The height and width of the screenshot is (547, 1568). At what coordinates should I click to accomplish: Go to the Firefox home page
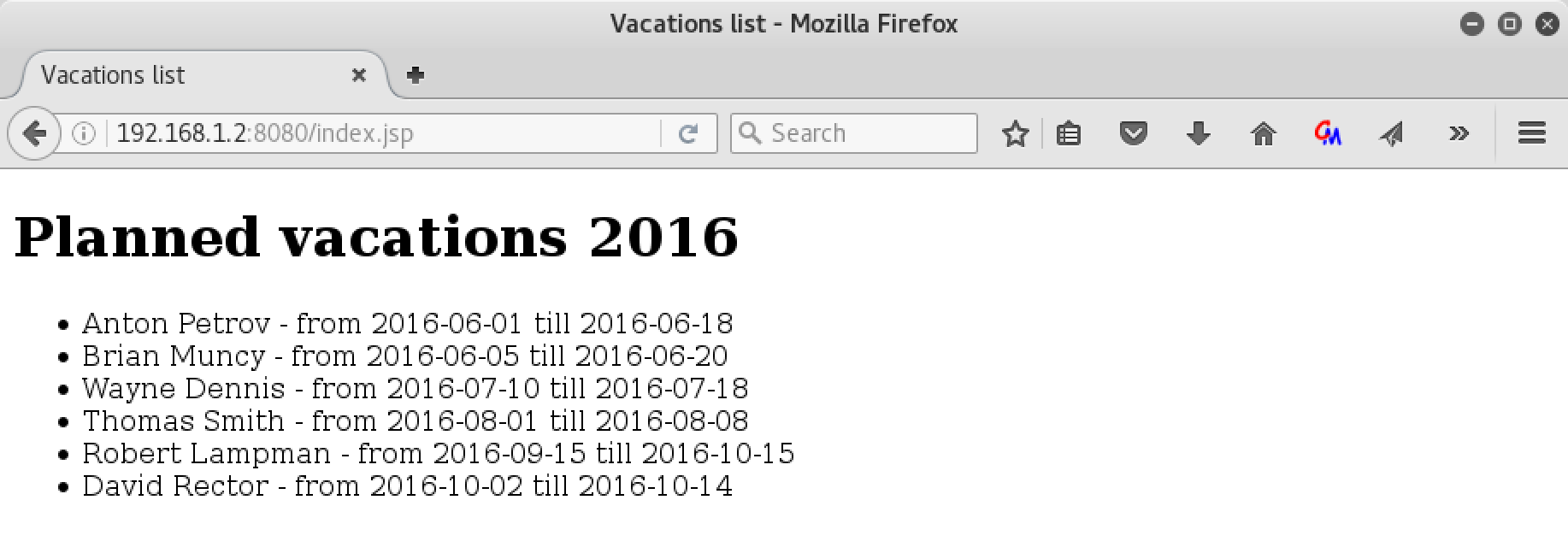[x=1263, y=133]
